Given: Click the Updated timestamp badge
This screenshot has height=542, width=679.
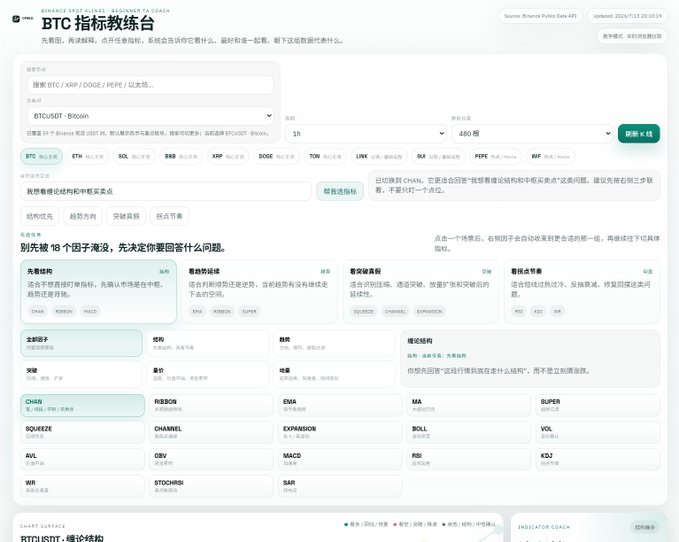Looking at the screenshot, I should (x=627, y=16).
